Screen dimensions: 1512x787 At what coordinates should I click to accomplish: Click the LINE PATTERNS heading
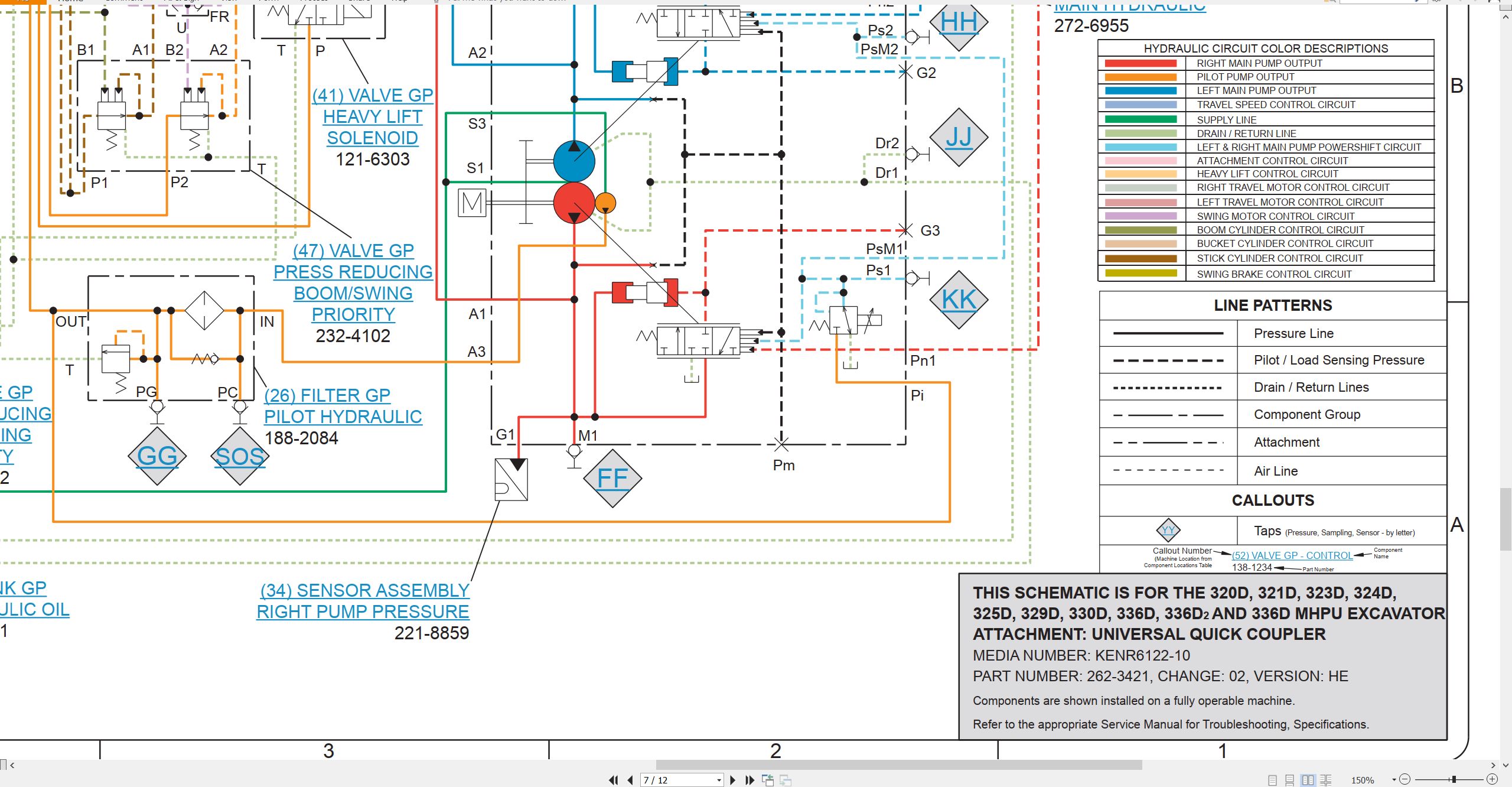click(1273, 305)
